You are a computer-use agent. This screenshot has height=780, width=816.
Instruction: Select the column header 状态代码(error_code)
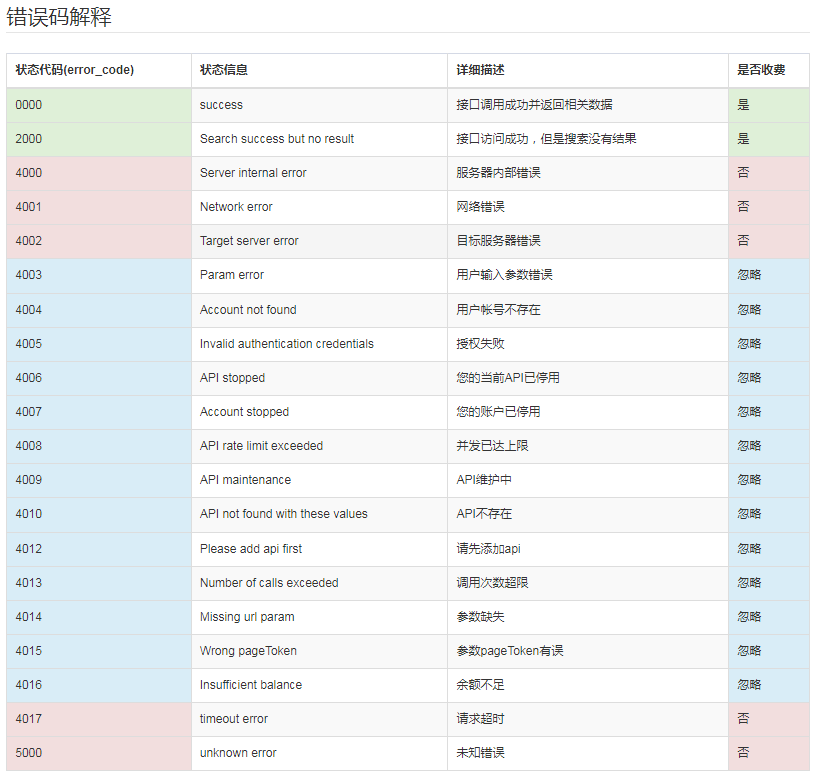(x=74, y=70)
